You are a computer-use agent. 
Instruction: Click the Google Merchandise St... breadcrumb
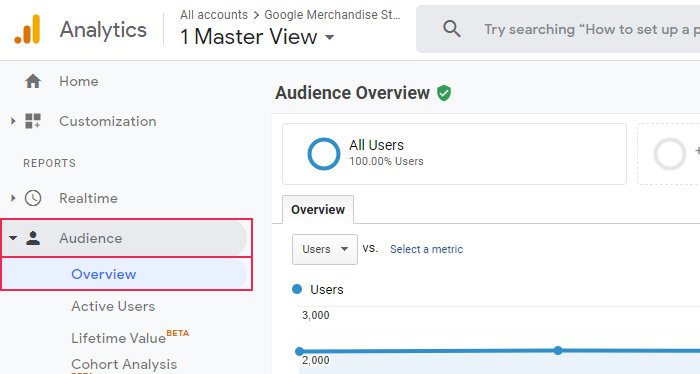[332, 15]
